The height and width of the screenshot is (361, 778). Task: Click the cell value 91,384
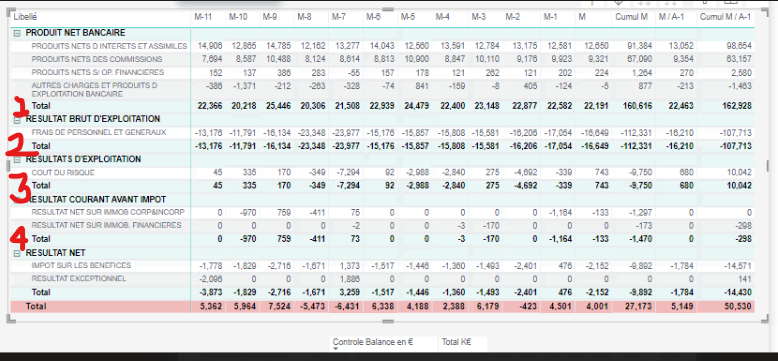coord(640,46)
